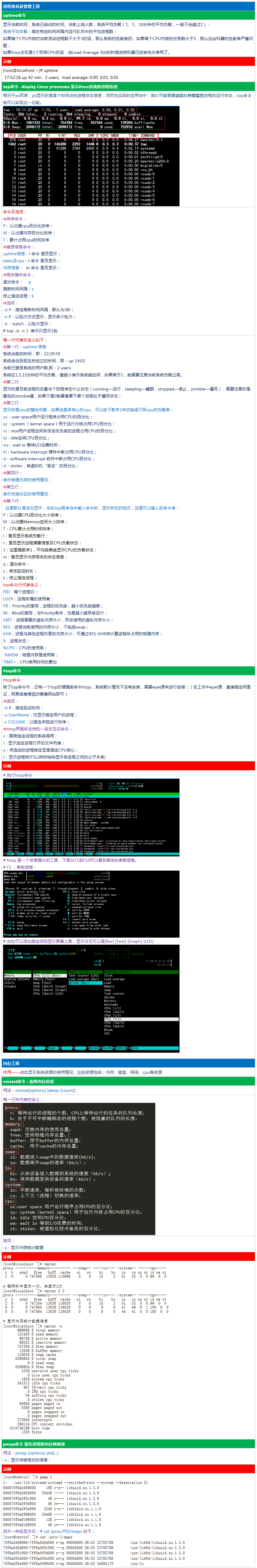The height and width of the screenshot is (1568, 257).
Task: Click the '# F1 ：帮助信息' comment line
Action: click(x=20, y=868)
